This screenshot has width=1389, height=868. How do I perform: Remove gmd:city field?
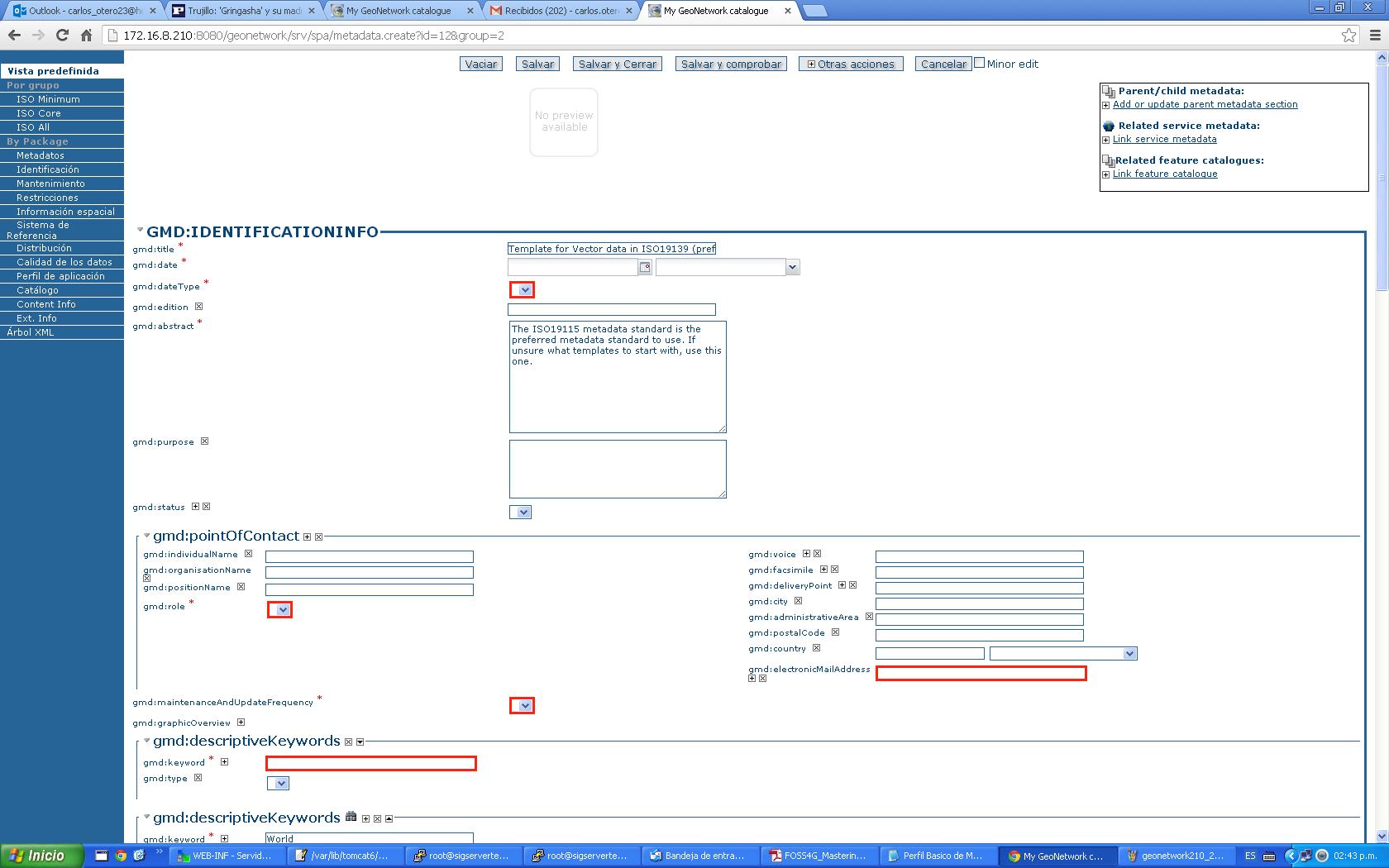point(798,601)
